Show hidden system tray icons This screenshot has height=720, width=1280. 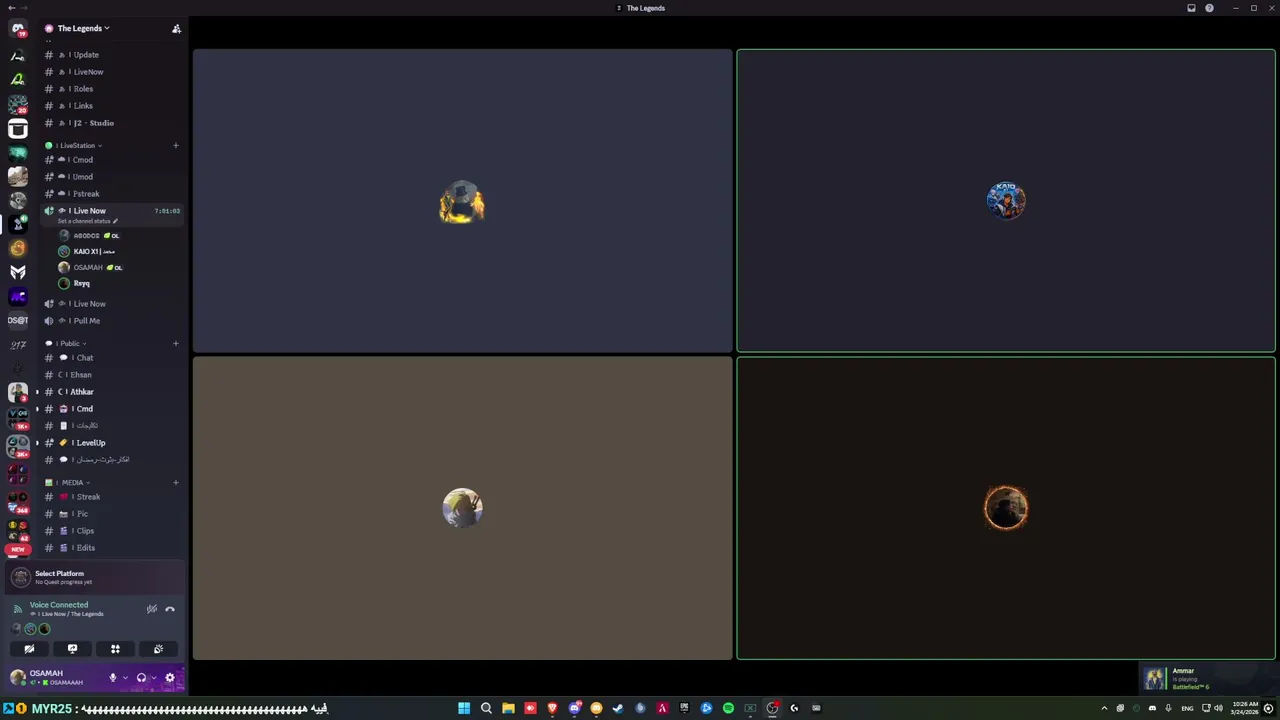1104,708
